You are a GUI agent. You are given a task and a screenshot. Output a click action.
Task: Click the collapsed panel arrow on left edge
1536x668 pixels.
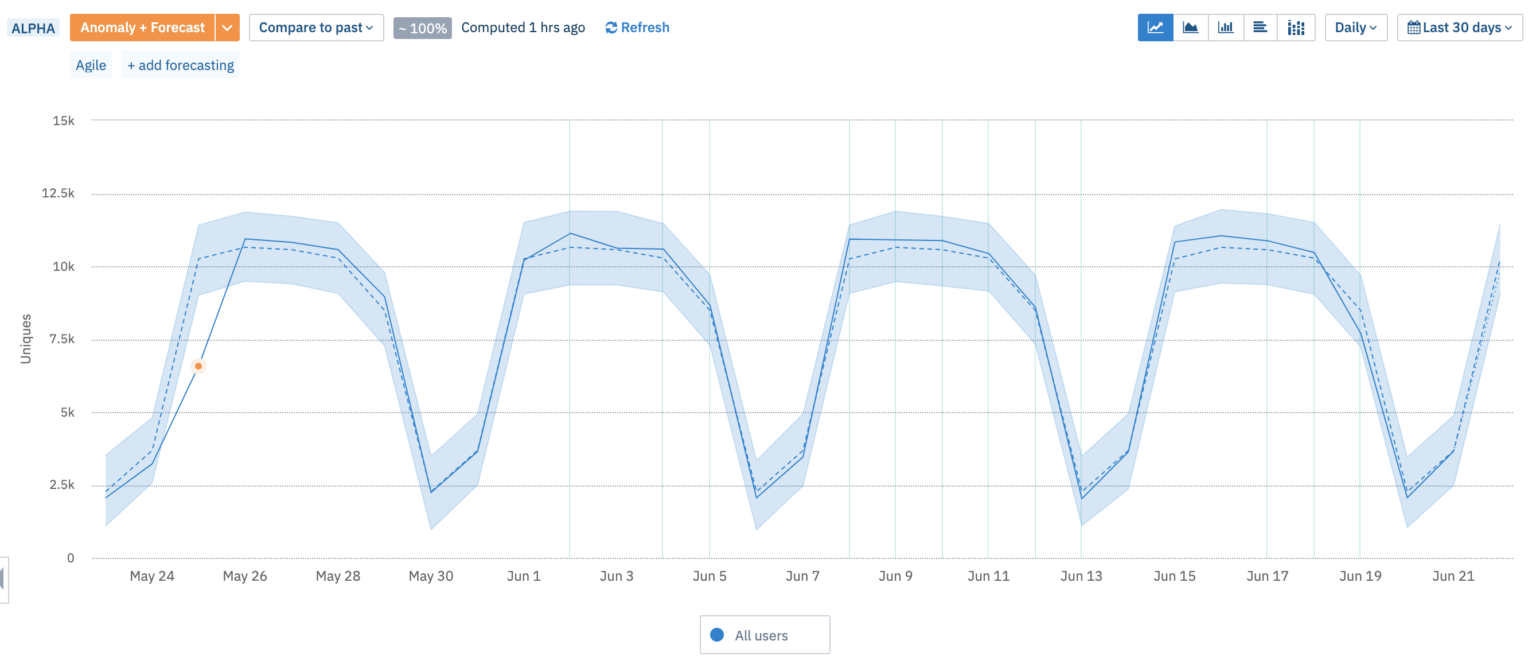point(4,578)
